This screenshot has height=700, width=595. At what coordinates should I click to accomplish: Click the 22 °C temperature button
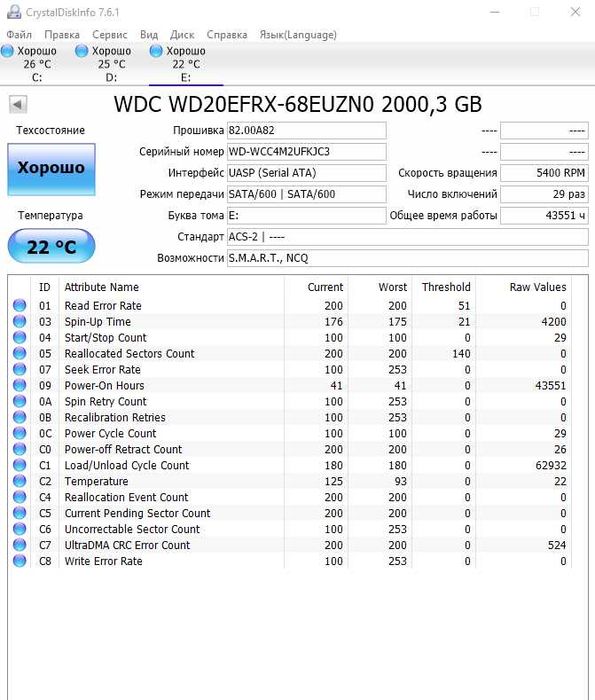51,246
